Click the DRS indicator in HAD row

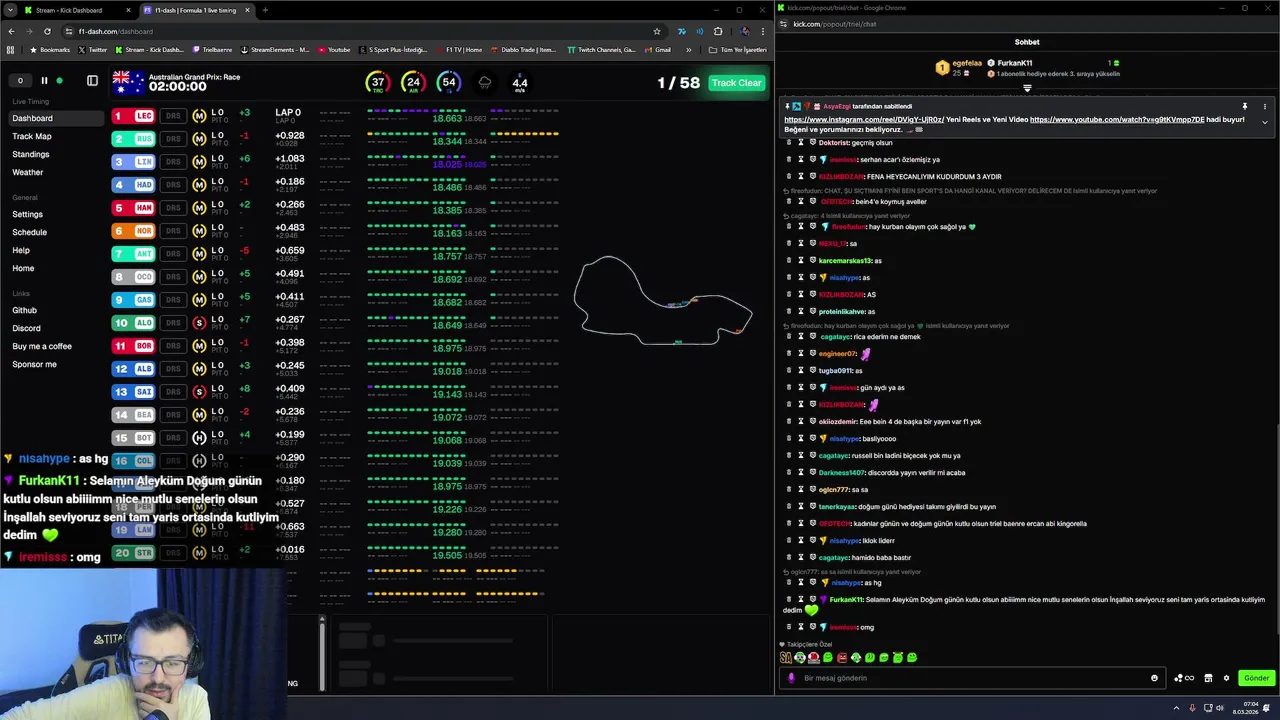point(173,185)
